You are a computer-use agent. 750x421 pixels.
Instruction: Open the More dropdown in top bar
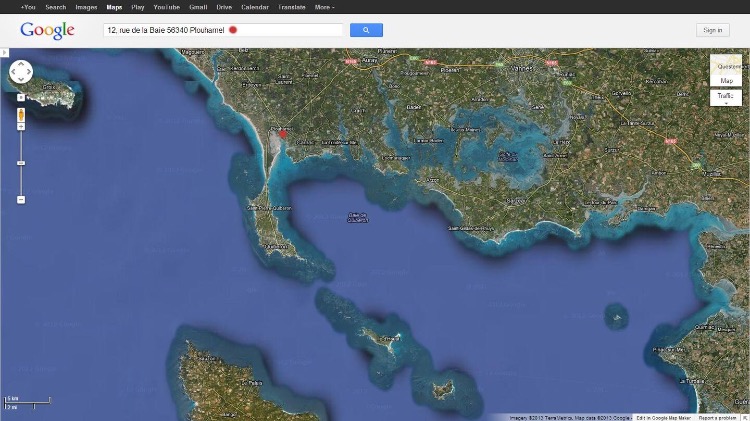click(324, 7)
